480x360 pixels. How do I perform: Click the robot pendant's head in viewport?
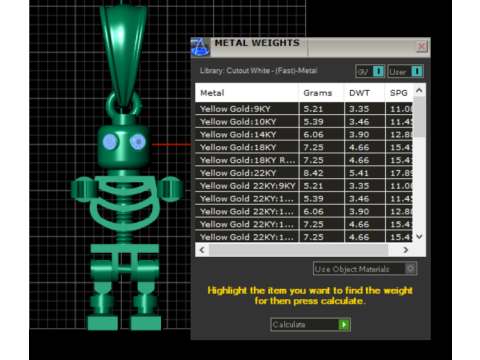pos(123,146)
